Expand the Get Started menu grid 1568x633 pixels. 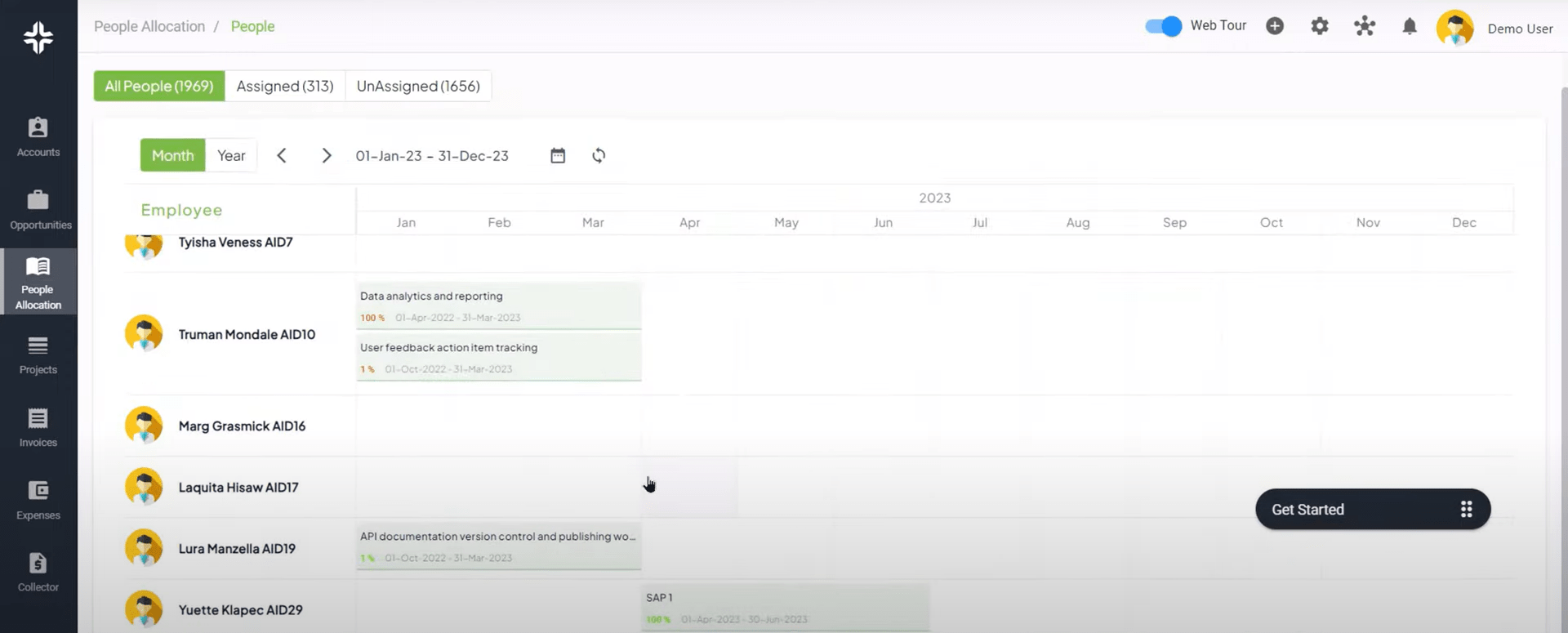1466,510
